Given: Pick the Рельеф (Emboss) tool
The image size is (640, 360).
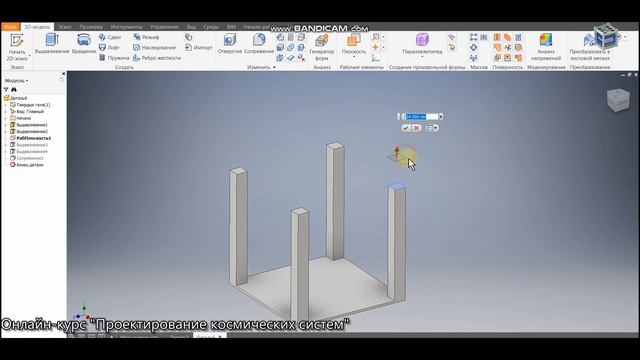Looking at the screenshot, I should coord(146,37).
